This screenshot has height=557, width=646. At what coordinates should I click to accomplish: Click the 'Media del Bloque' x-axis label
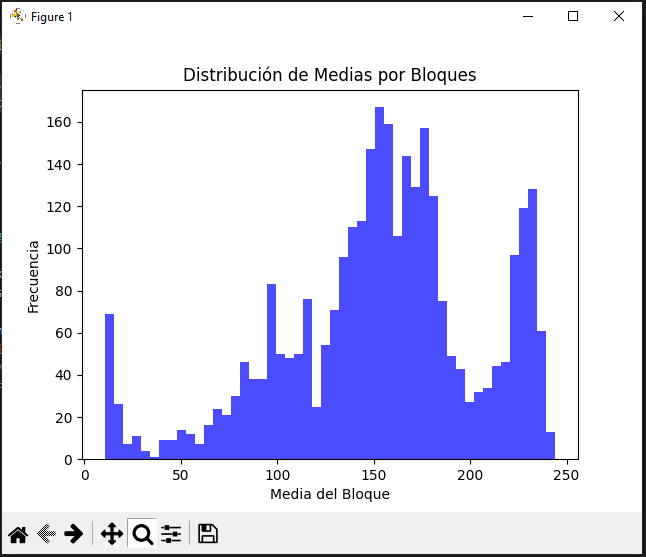(330, 494)
